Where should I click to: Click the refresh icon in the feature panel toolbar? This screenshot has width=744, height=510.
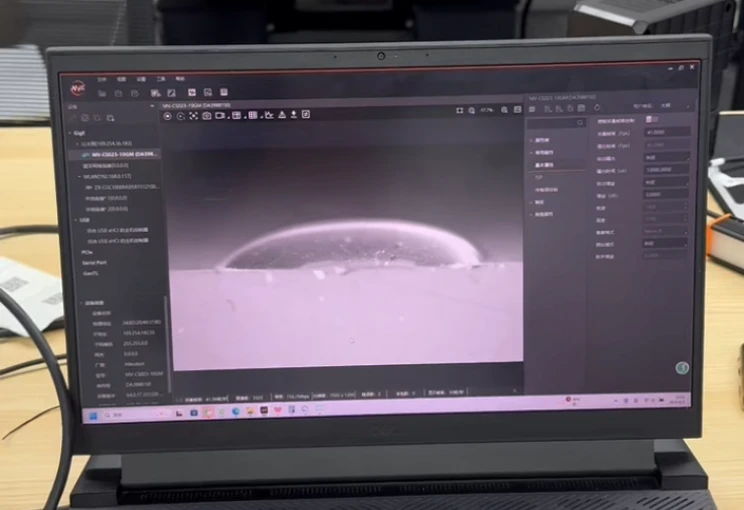(x=597, y=108)
